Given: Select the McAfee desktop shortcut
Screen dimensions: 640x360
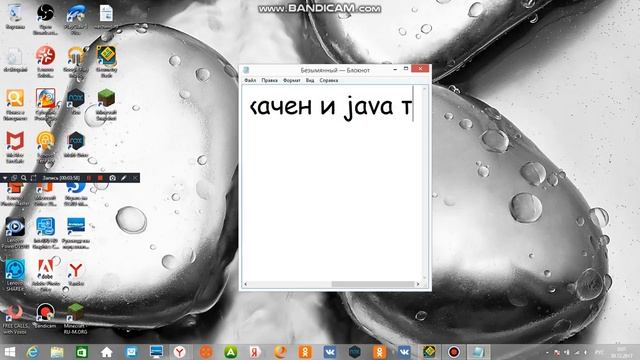Looking at the screenshot, I should pos(15,147).
